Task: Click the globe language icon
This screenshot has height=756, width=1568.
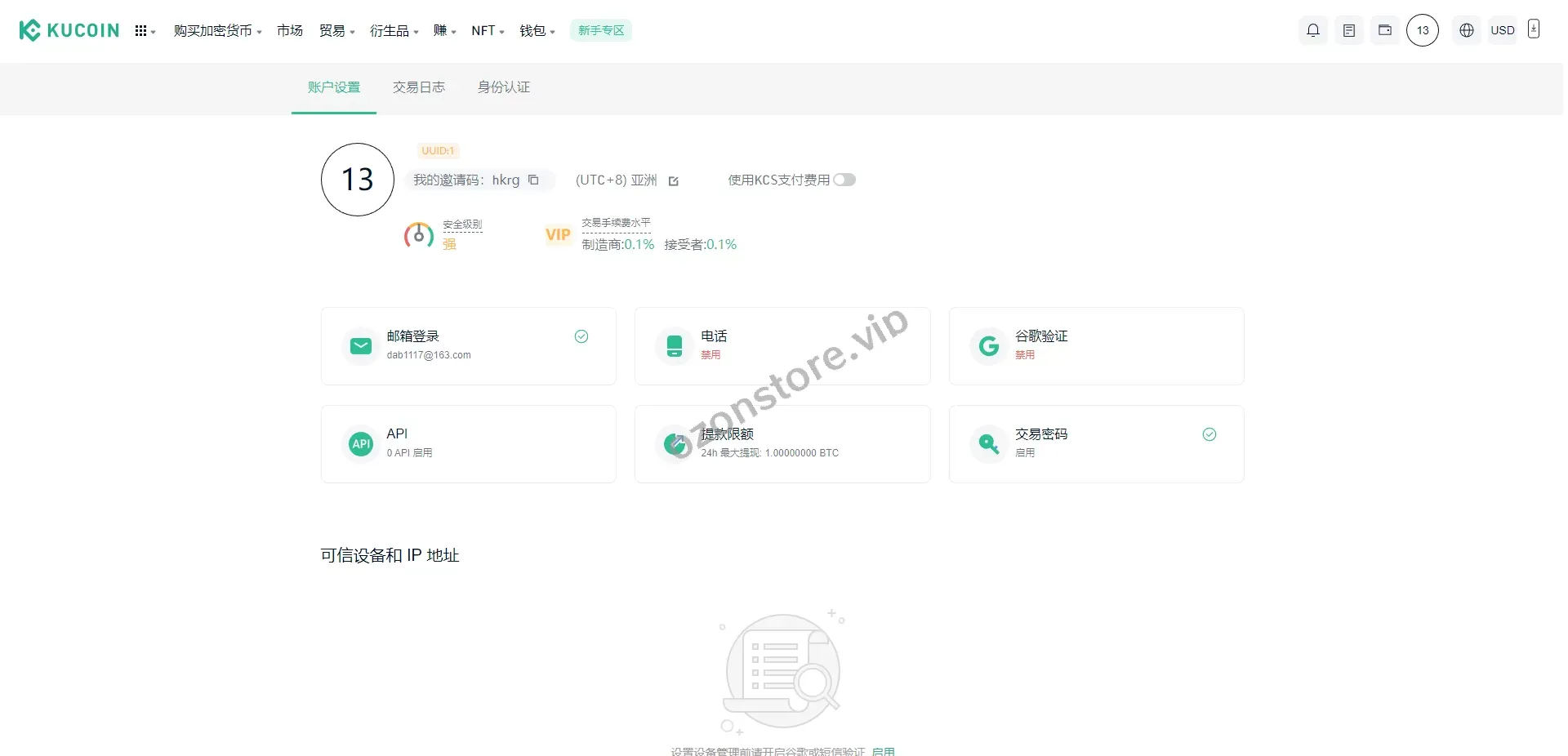Action: coord(1466,30)
